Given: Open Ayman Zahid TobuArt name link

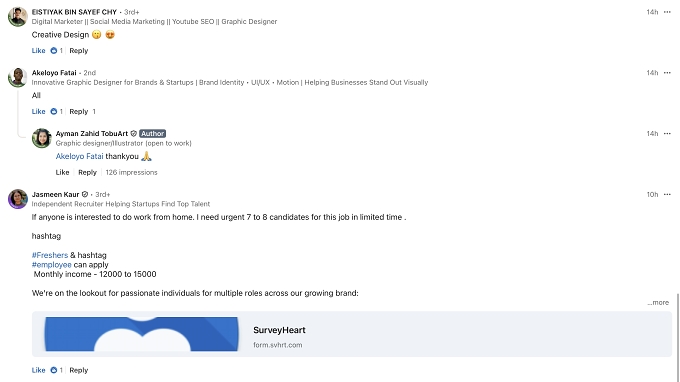Looking at the screenshot, I should [92, 134].
